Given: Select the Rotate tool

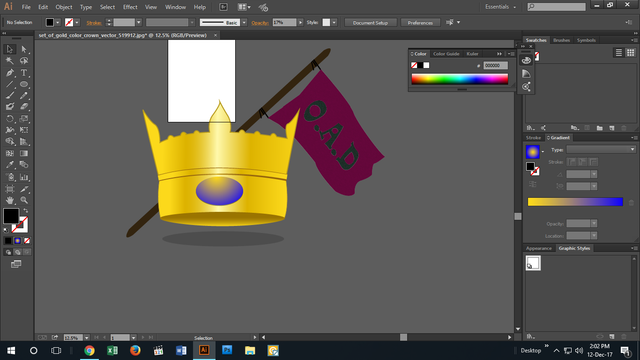Looking at the screenshot, I should 9,119.
